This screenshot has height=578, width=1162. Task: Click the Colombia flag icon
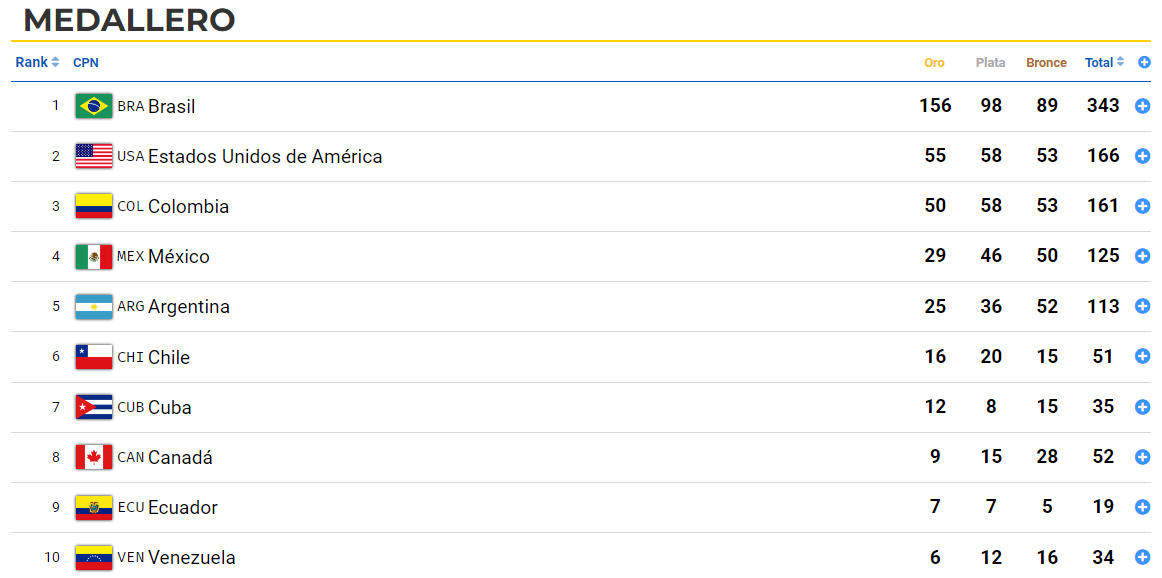tap(94, 206)
